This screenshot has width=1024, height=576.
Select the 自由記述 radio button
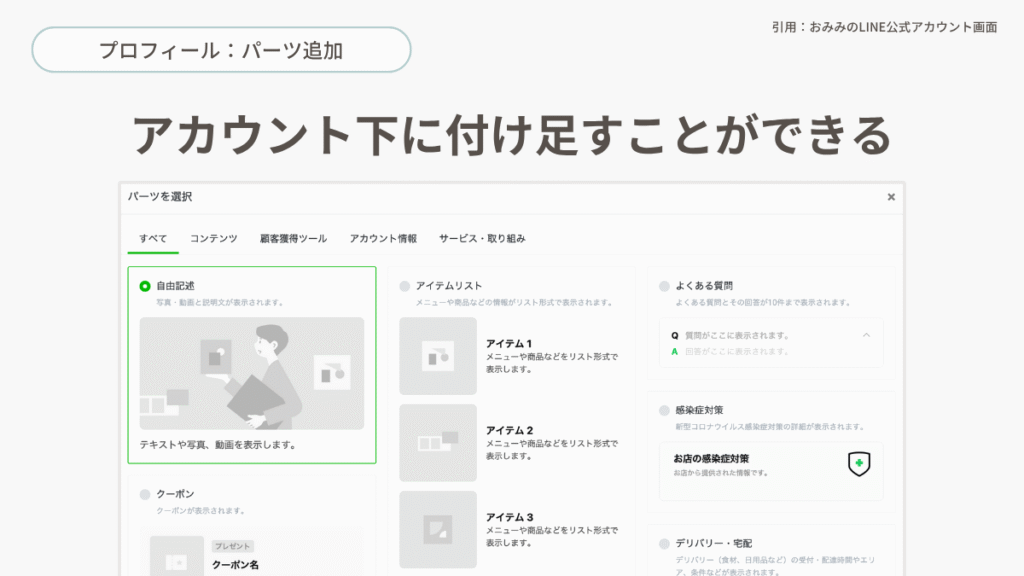[x=145, y=286]
